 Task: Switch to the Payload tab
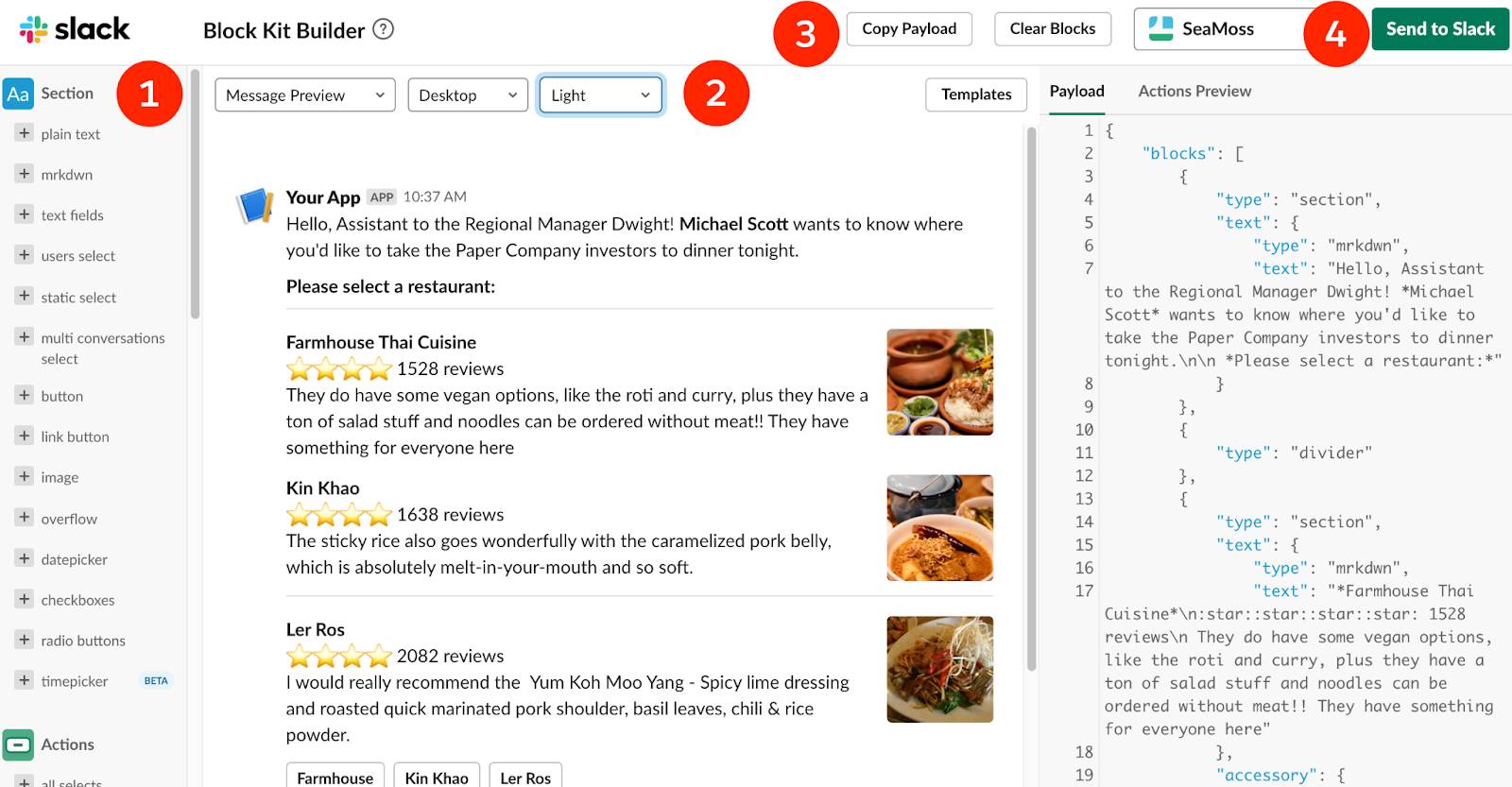coord(1076,91)
